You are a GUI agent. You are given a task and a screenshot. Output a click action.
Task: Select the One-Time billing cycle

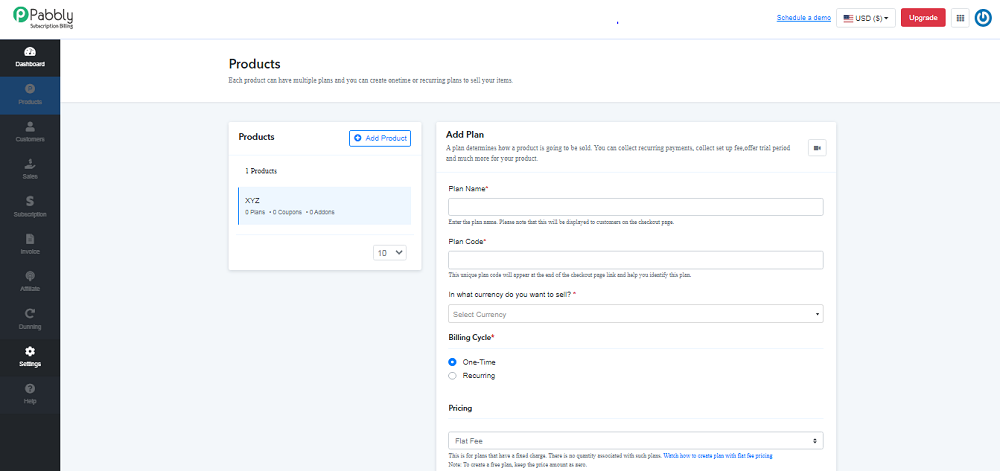[452, 362]
